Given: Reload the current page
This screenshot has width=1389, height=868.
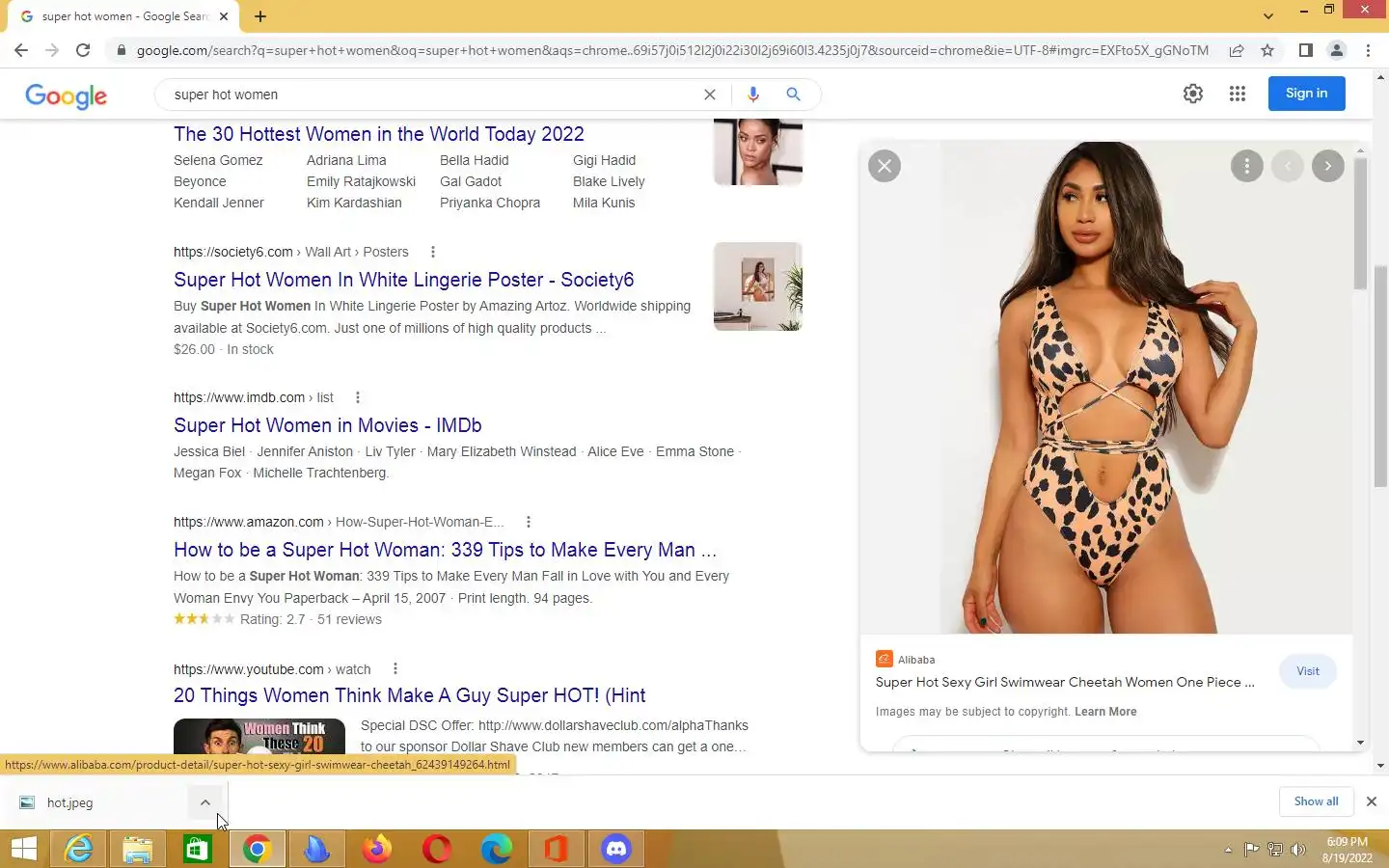Looking at the screenshot, I should pos(83,50).
